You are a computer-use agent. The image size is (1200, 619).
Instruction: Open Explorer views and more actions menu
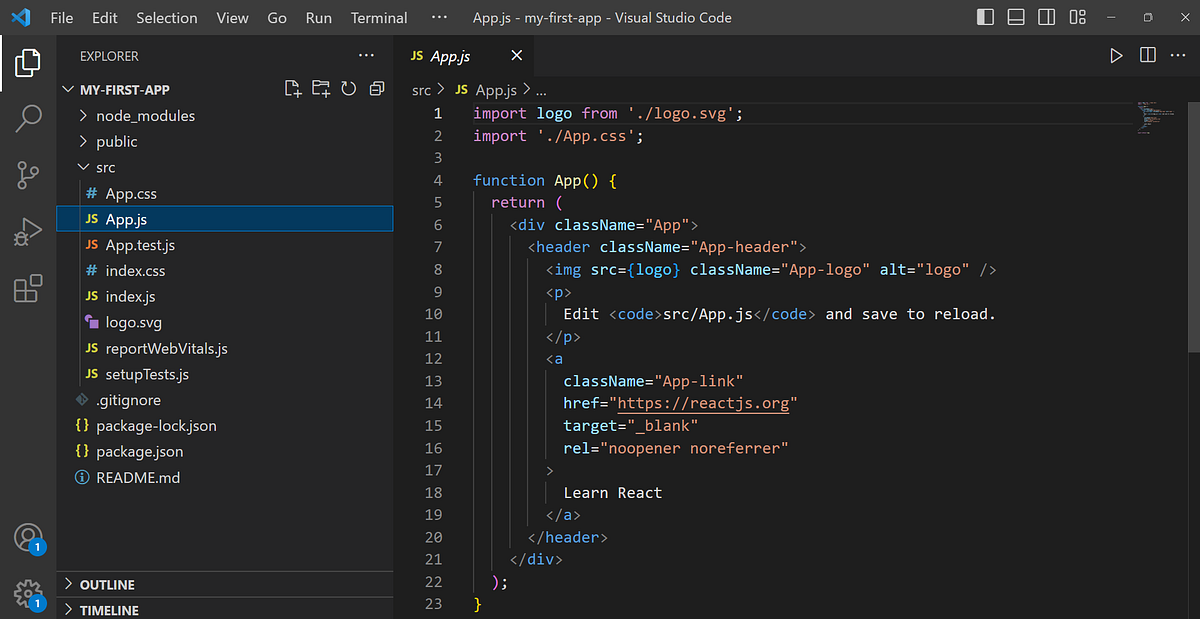pos(366,56)
